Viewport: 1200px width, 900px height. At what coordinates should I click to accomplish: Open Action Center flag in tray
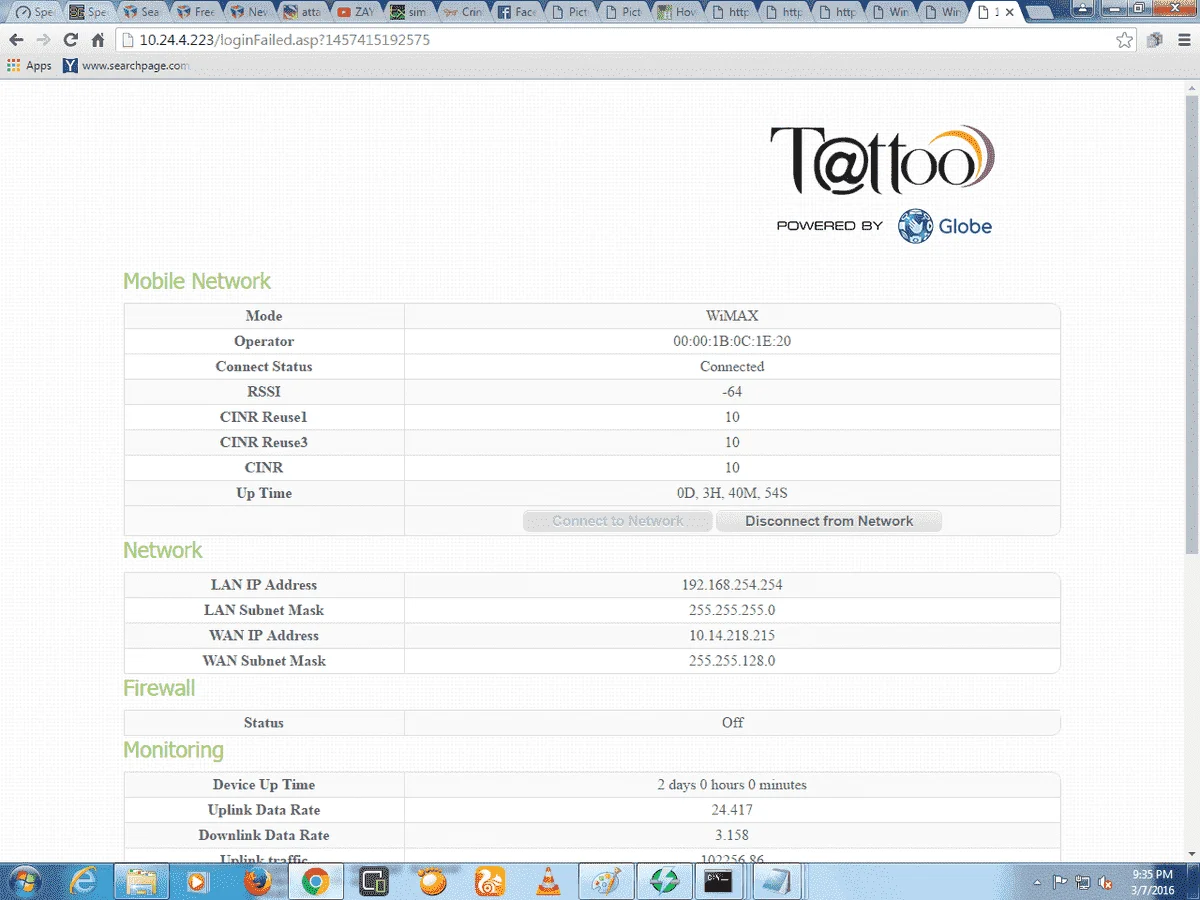[x=1061, y=882]
